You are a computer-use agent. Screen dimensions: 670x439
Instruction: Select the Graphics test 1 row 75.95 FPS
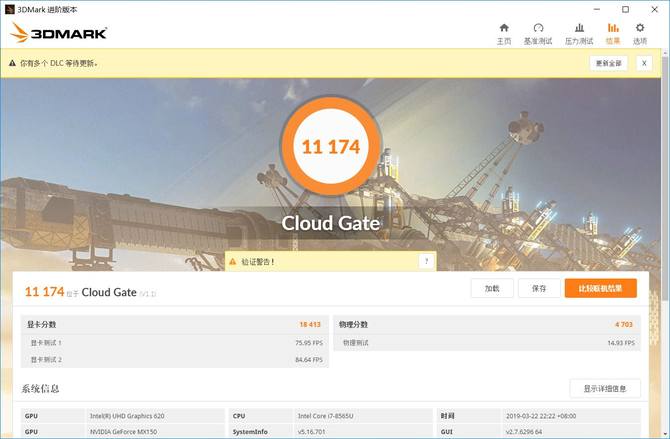tap(175, 343)
